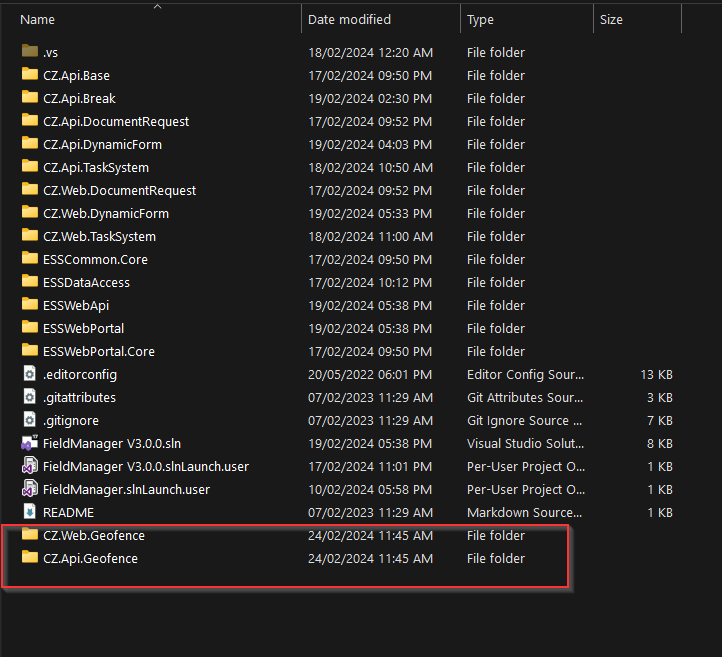This screenshot has height=657, width=722.
Task: Select the file name CZ.Web.DocumentRequest
Action: tap(120, 191)
